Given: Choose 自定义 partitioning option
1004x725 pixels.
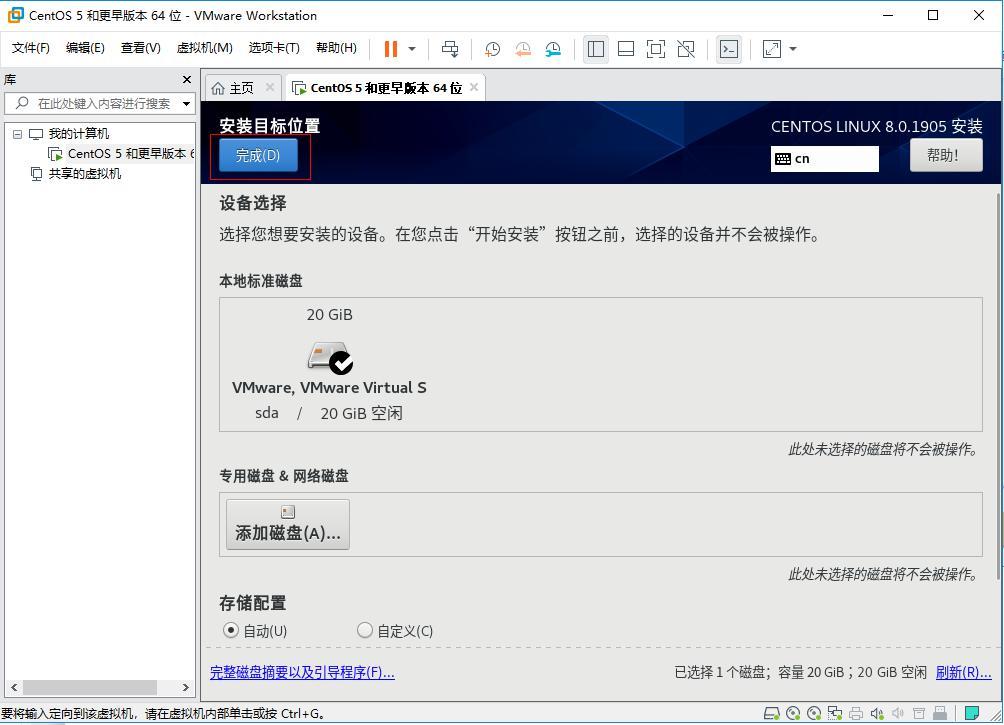Looking at the screenshot, I should coord(365,630).
